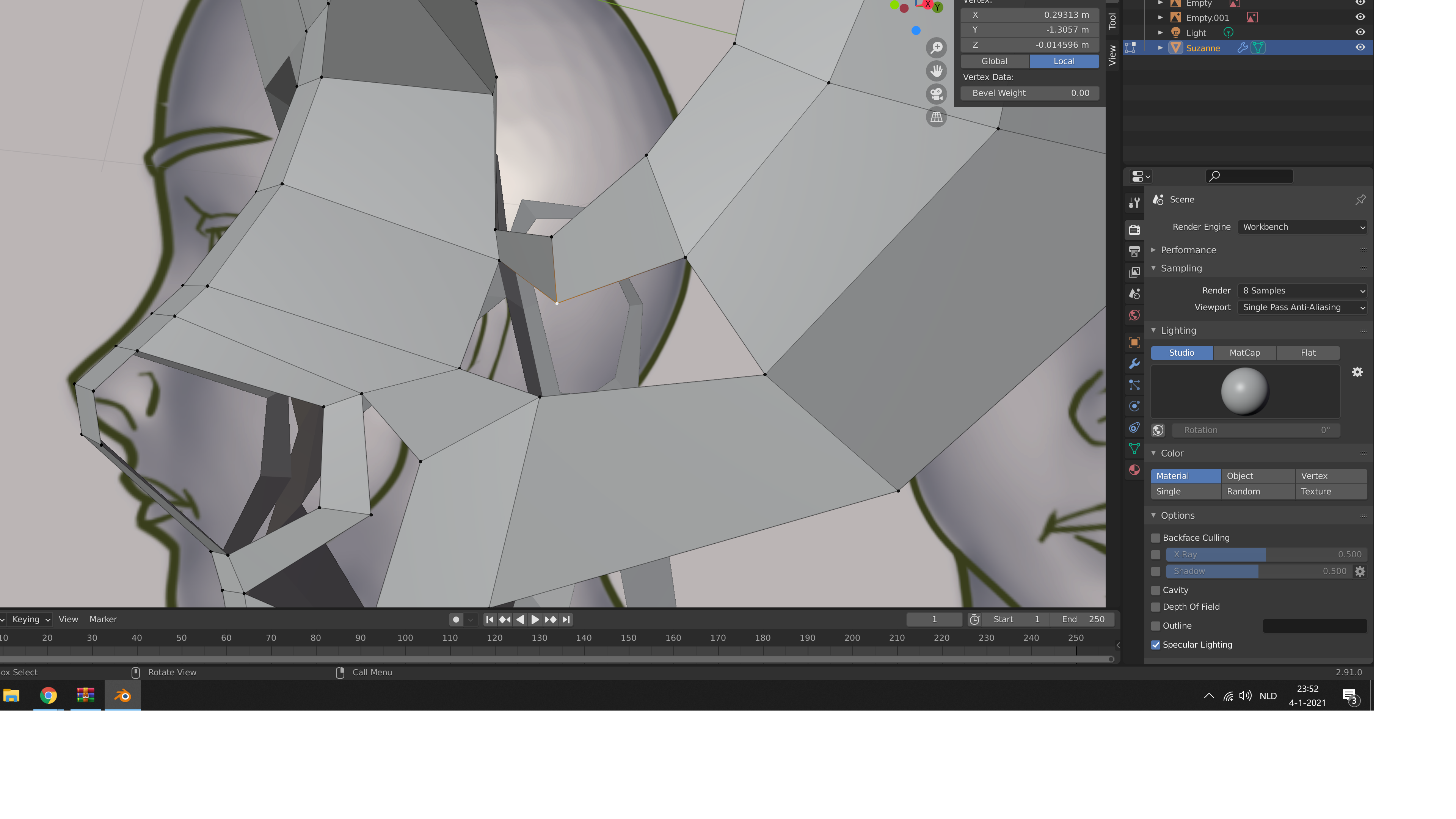Image resolution: width=1456 pixels, height=819 pixels.
Task: Open the World properties globe icon
Action: tap(1134, 315)
